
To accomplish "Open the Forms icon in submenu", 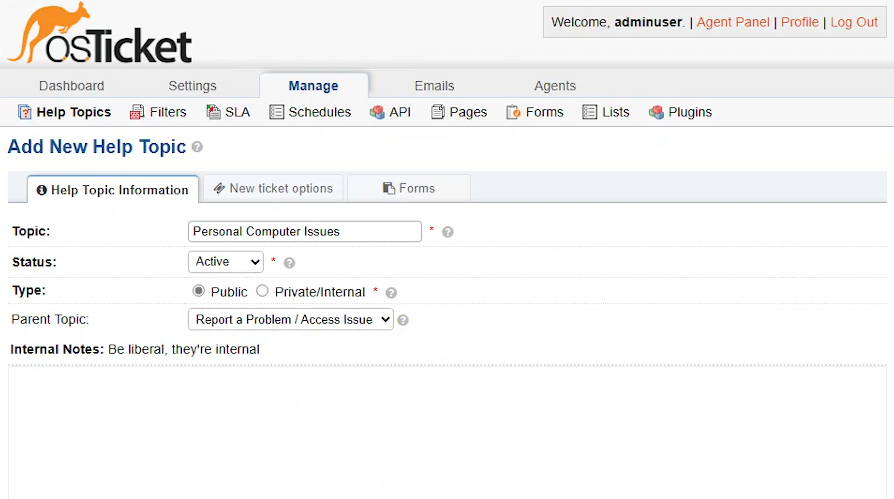I will click(x=513, y=112).
